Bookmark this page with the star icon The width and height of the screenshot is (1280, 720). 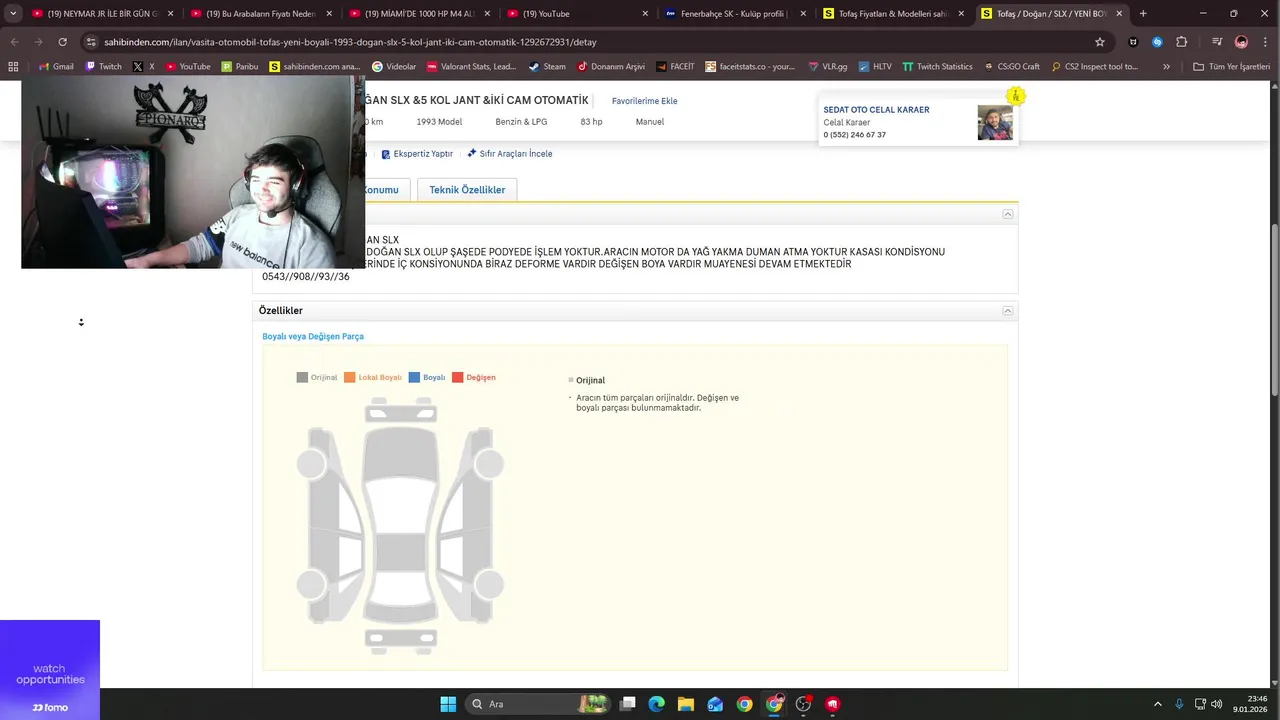[x=1100, y=42]
